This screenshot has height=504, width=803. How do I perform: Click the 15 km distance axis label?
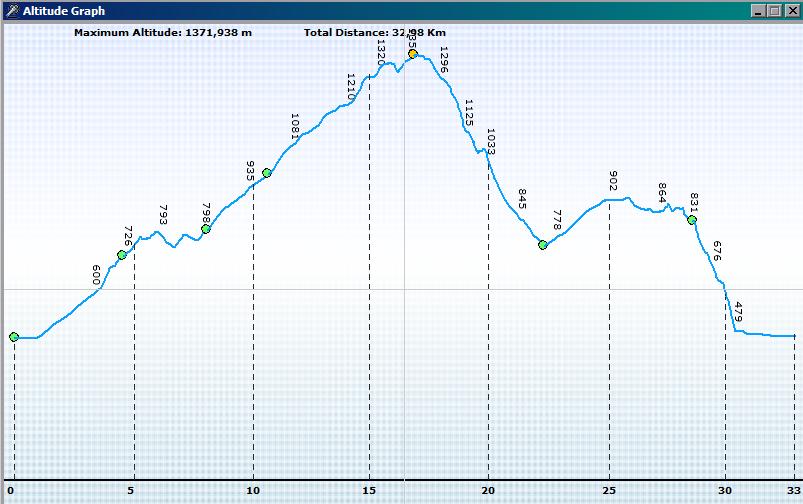pyautogui.click(x=369, y=491)
